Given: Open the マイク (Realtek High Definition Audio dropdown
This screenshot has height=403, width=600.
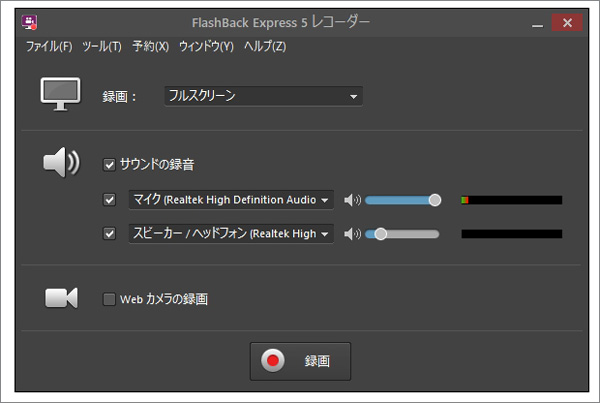Looking at the screenshot, I should tap(231, 200).
